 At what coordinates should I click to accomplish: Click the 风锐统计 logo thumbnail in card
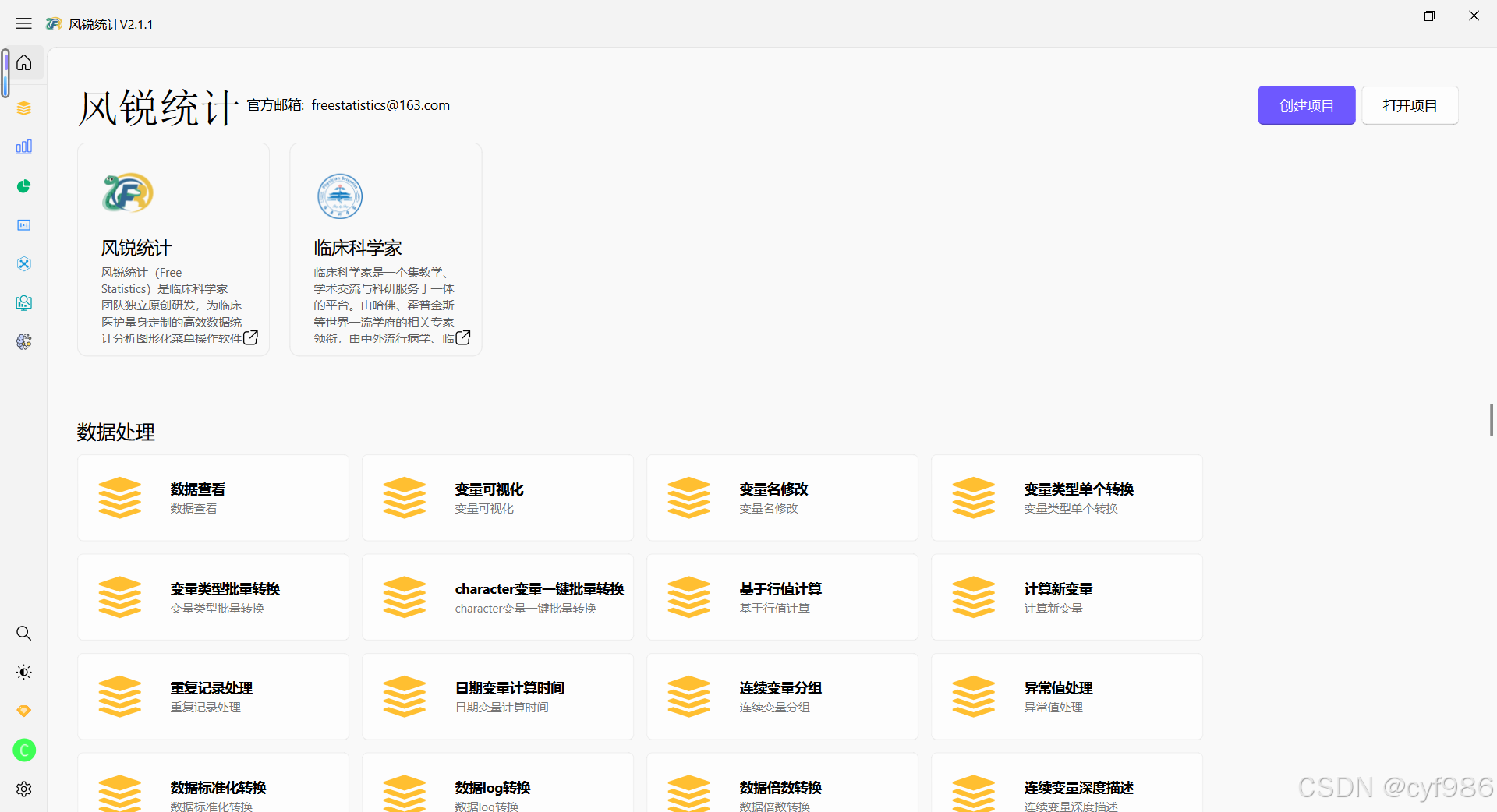click(128, 193)
